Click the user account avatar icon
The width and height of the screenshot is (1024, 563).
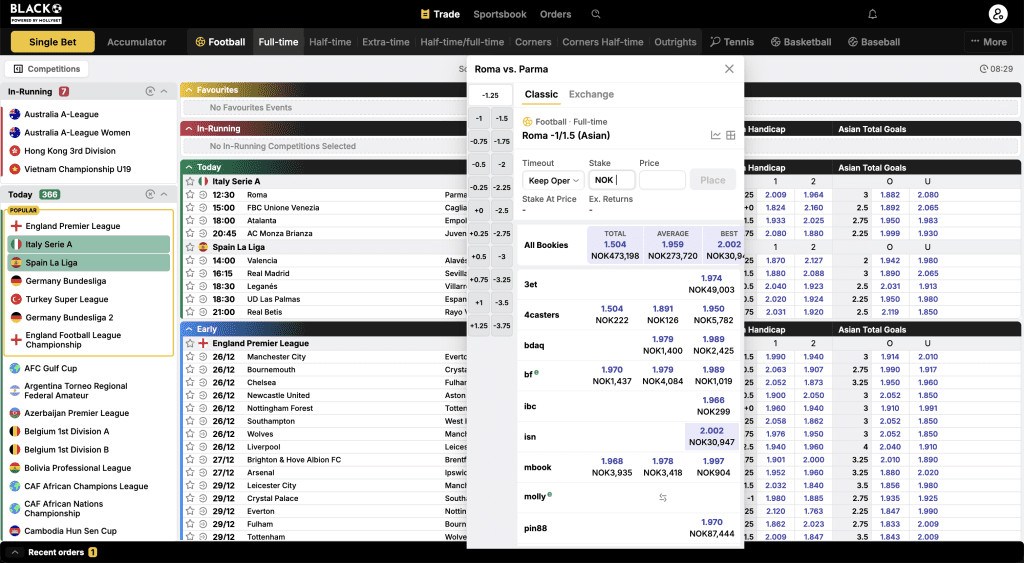coord(996,14)
